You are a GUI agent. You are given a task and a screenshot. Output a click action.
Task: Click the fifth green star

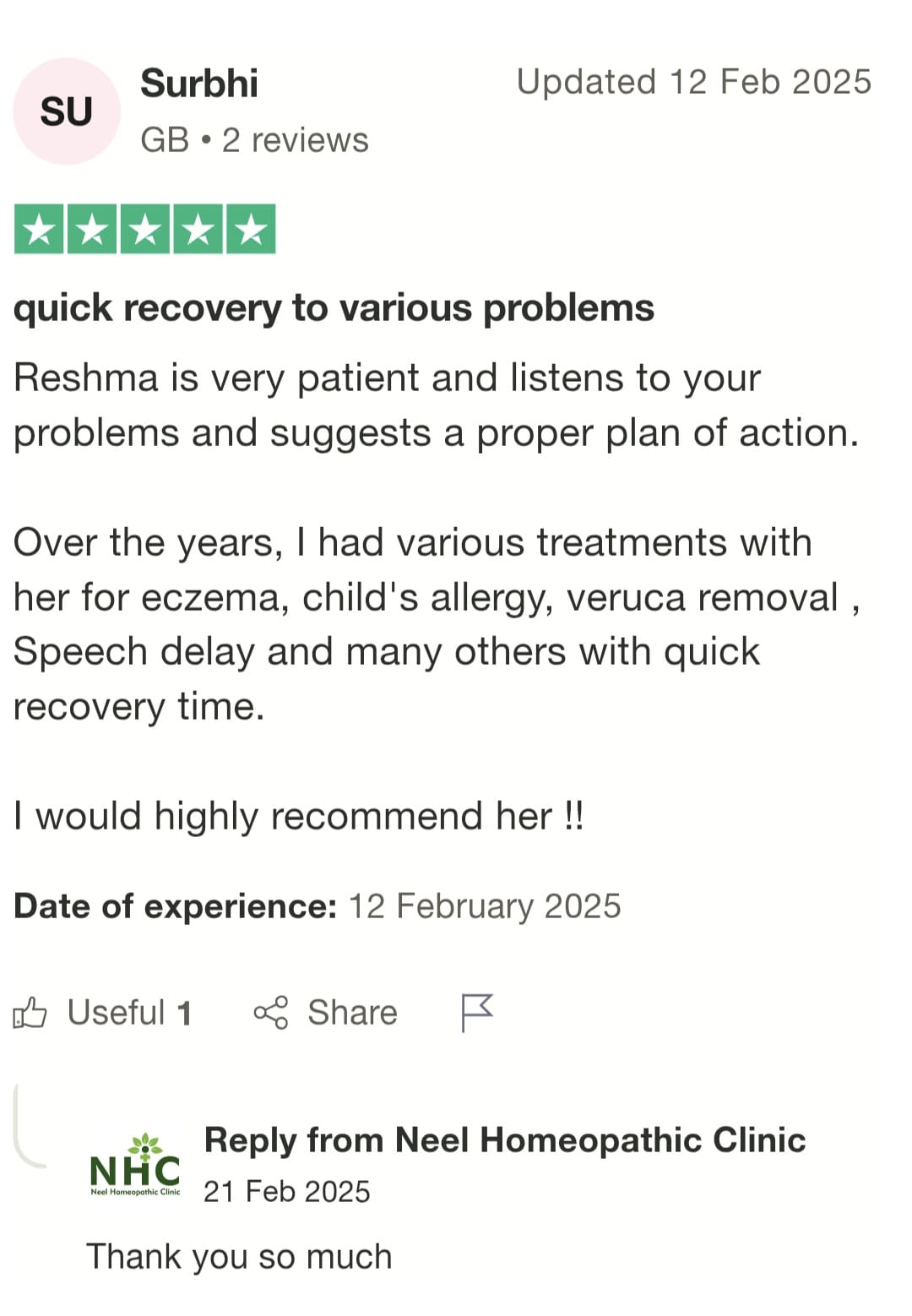pyautogui.click(x=251, y=229)
